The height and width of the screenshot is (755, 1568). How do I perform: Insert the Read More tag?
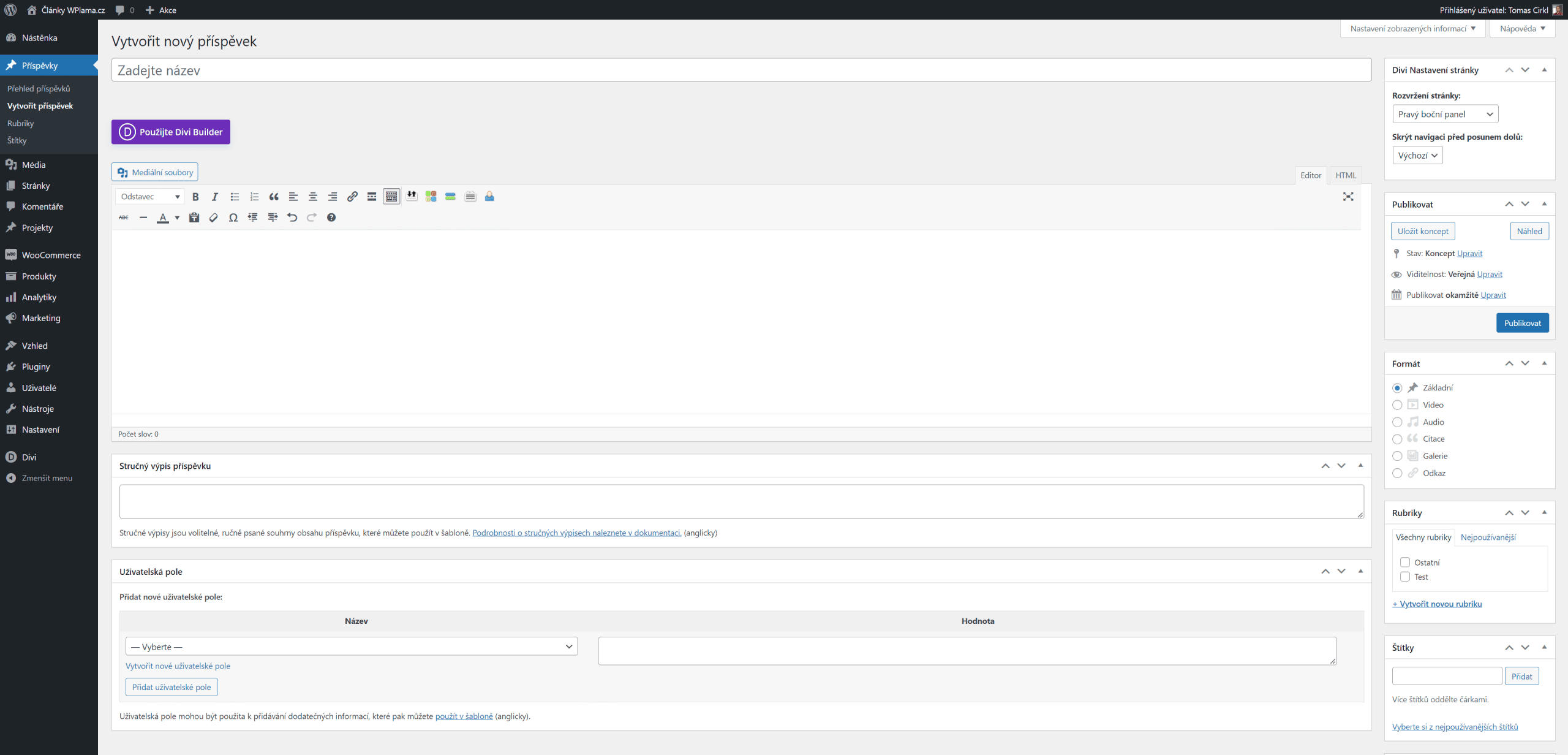pos(372,197)
